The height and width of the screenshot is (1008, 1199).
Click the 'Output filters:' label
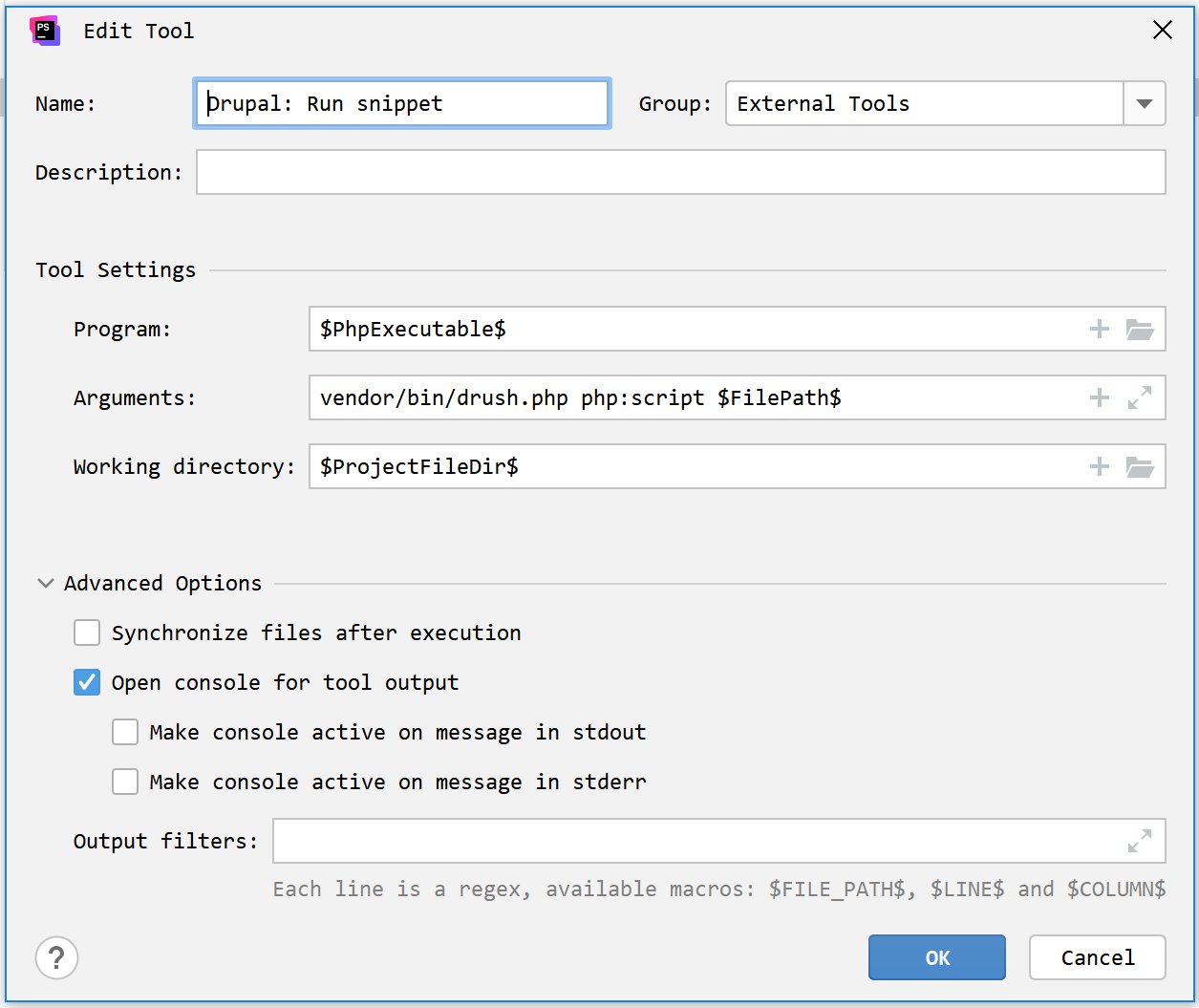[165, 841]
